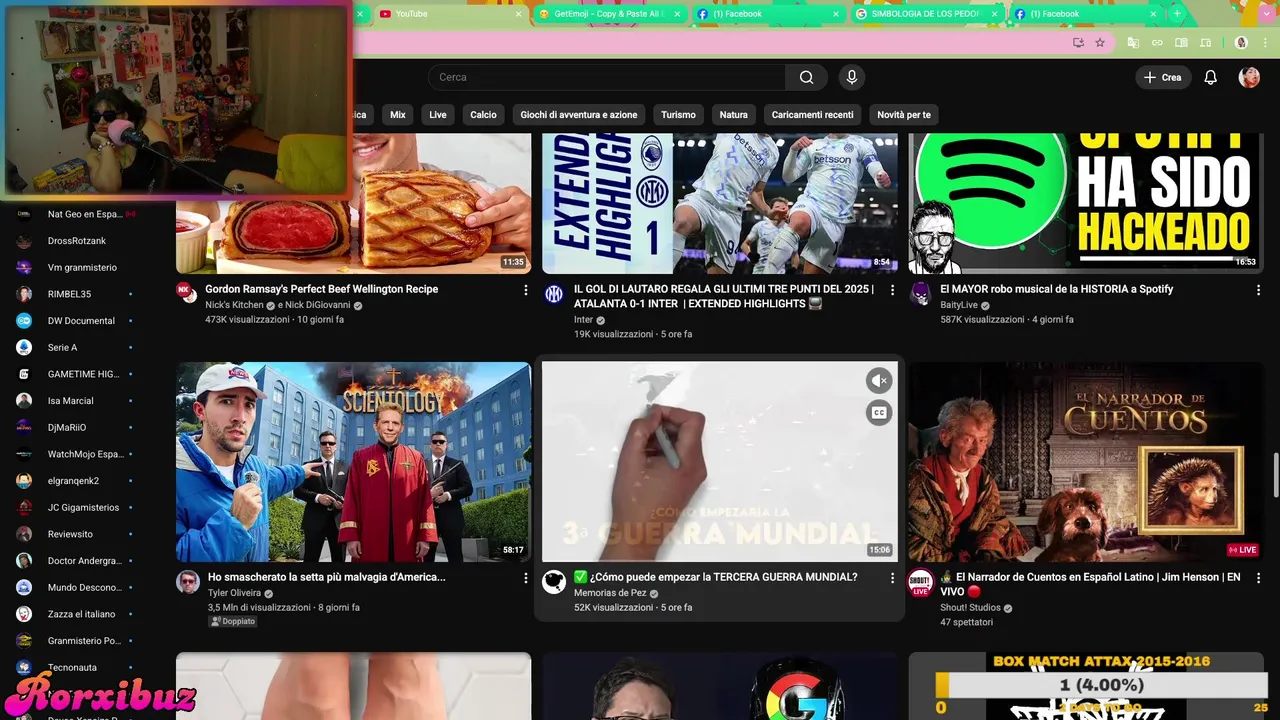Go to the BaityLive channel name link
The height and width of the screenshot is (720, 1280).
959,305
